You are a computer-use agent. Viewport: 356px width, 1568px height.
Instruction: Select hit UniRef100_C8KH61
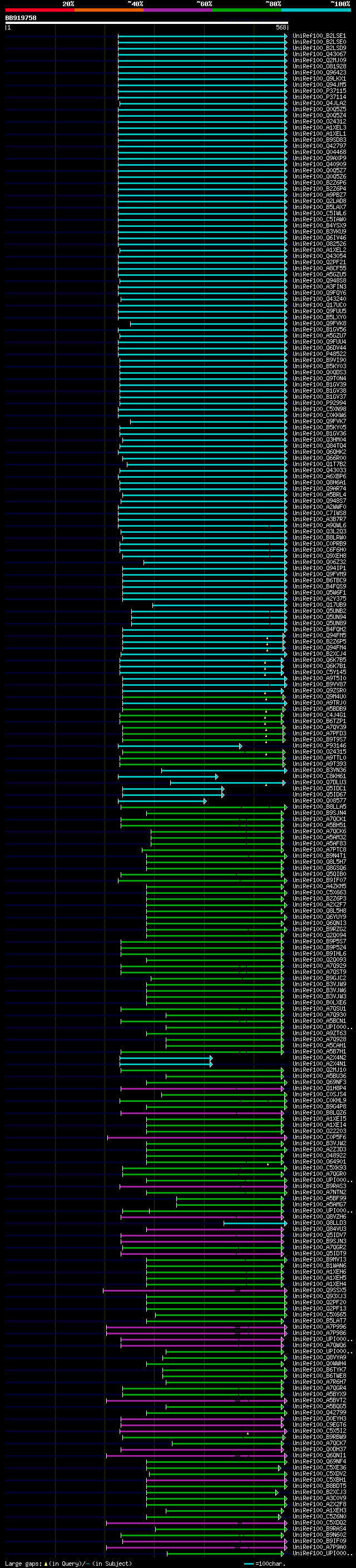coord(319,776)
